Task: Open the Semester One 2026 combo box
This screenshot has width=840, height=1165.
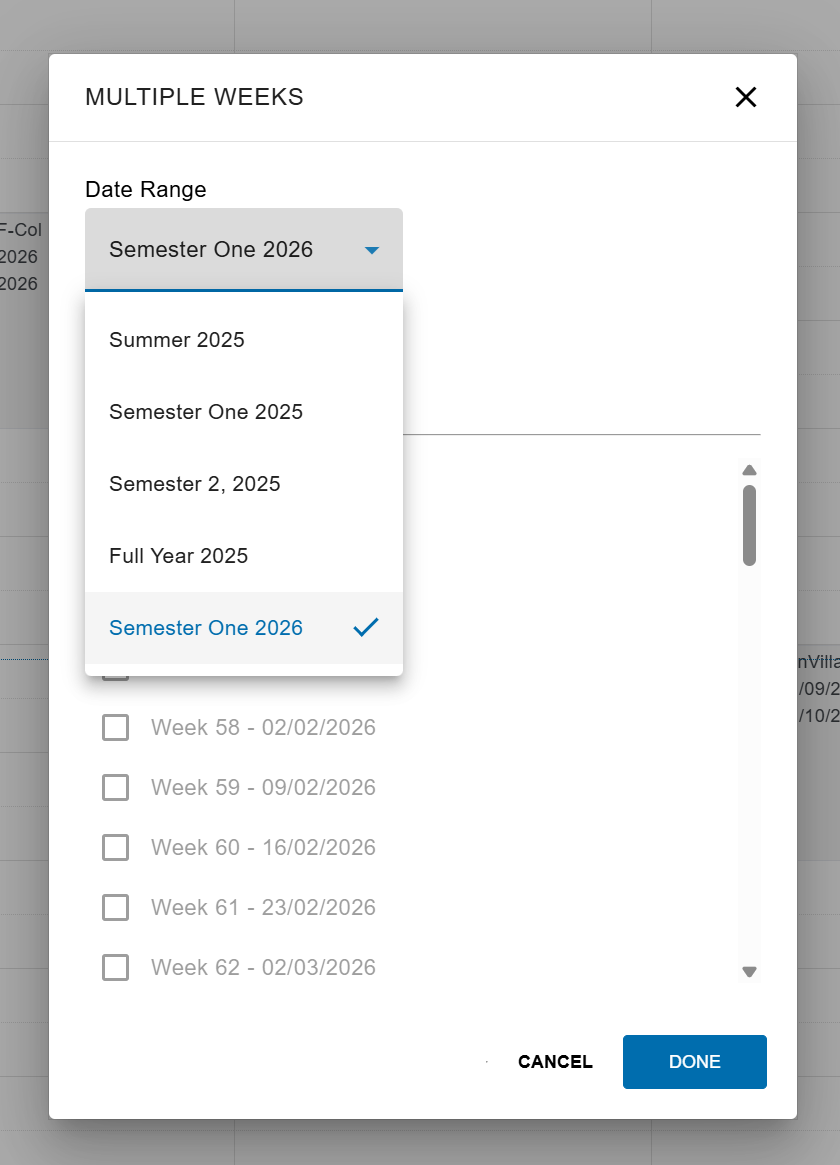Action: click(244, 250)
